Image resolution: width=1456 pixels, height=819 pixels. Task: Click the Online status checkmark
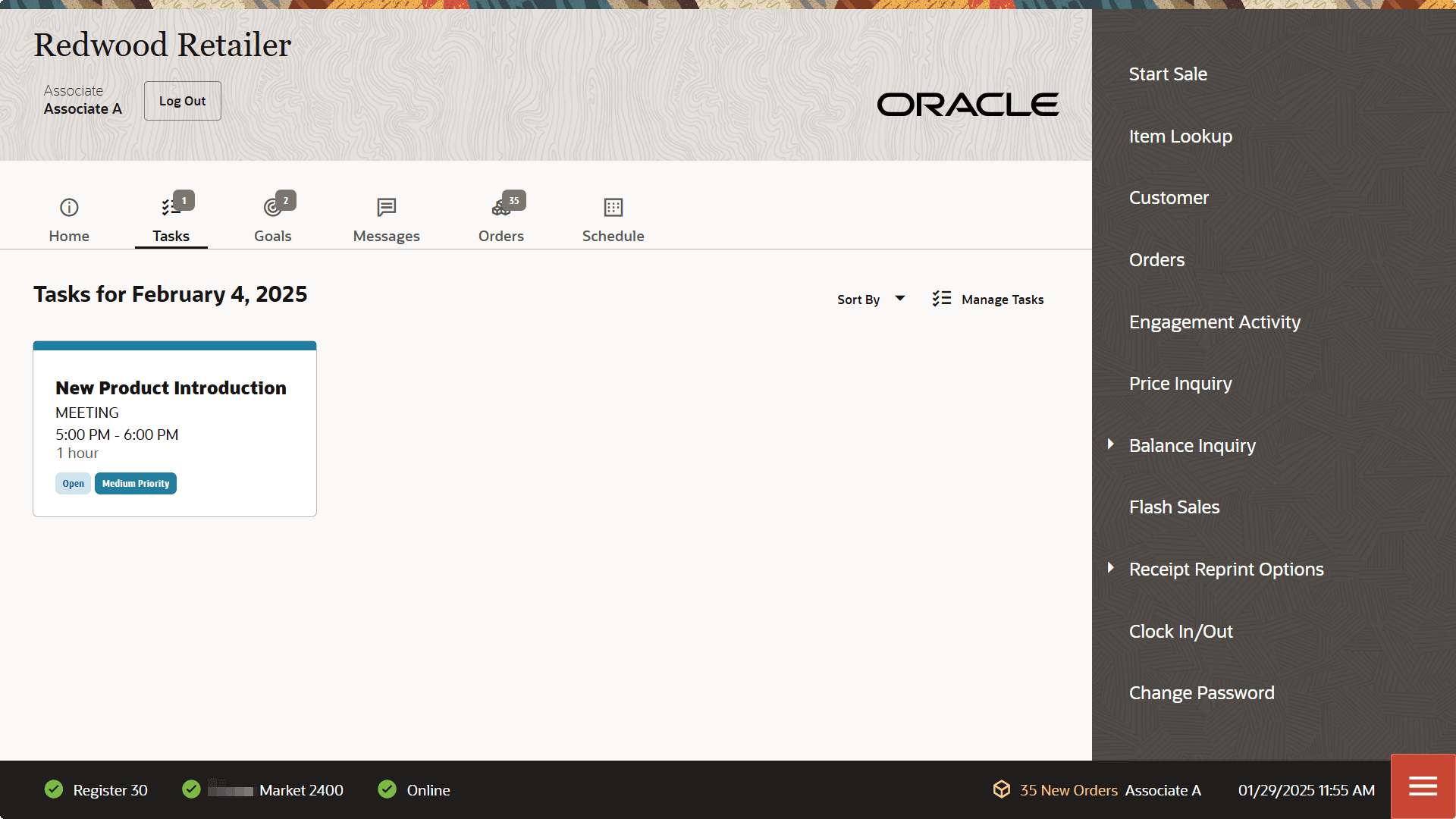click(x=388, y=789)
